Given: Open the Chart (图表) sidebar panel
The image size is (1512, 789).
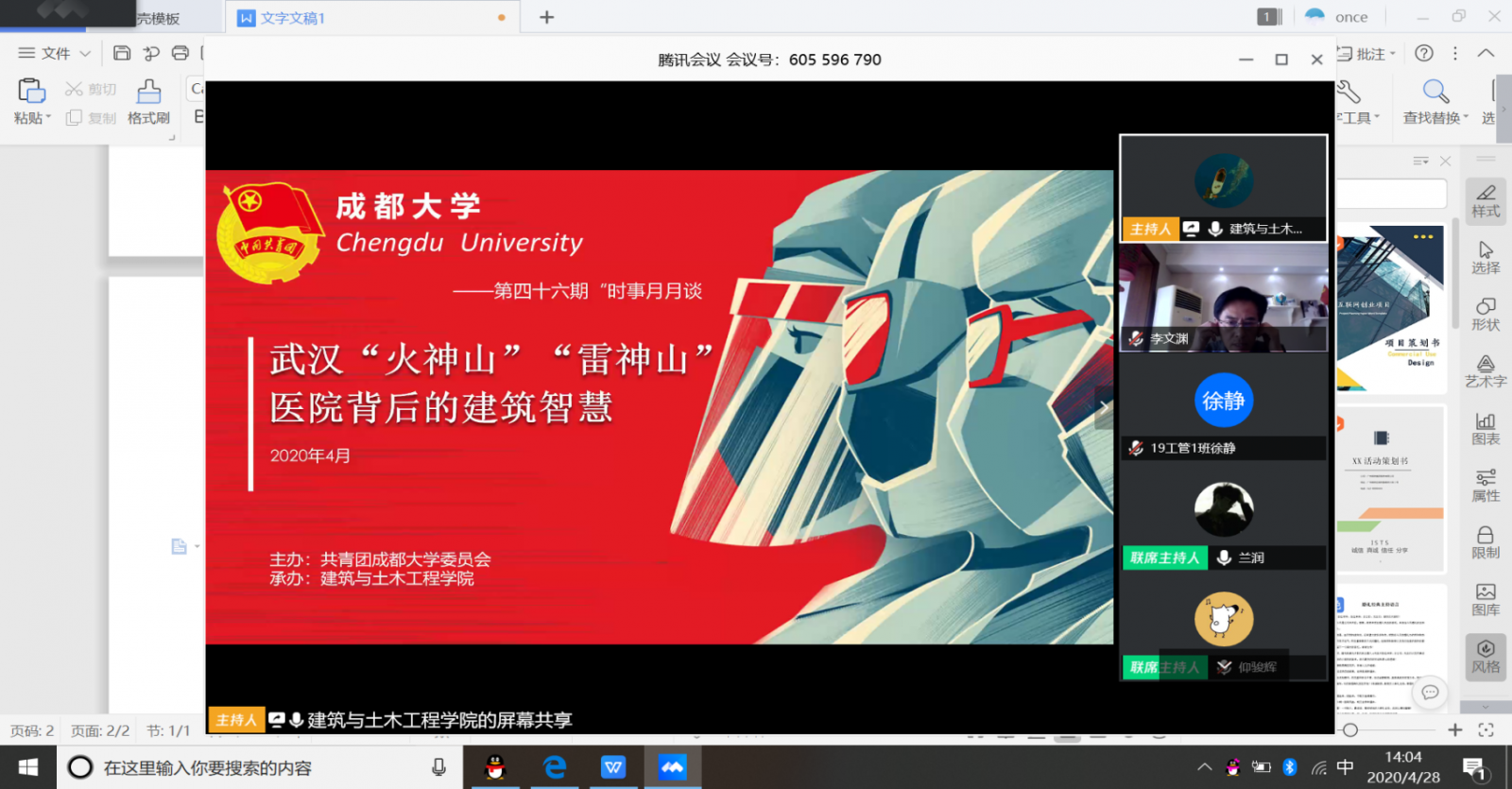Looking at the screenshot, I should click(1485, 428).
